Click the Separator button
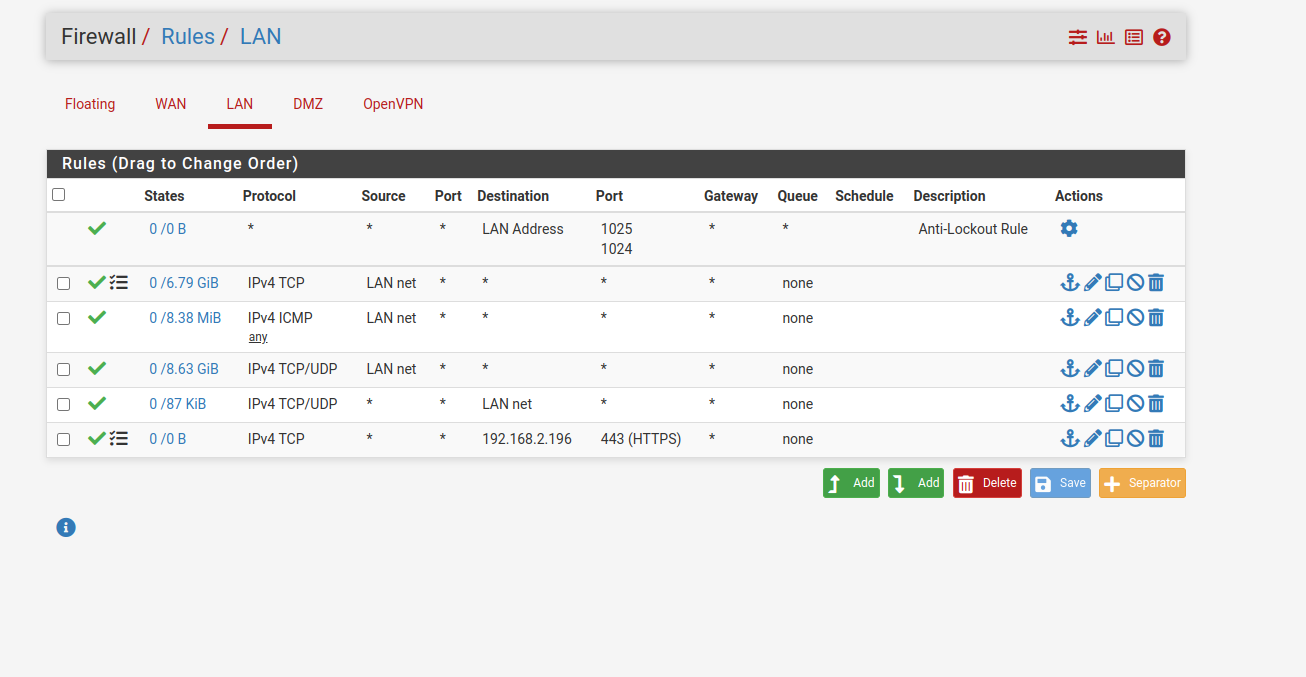The width and height of the screenshot is (1306, 677). [x=1142, y=483]
